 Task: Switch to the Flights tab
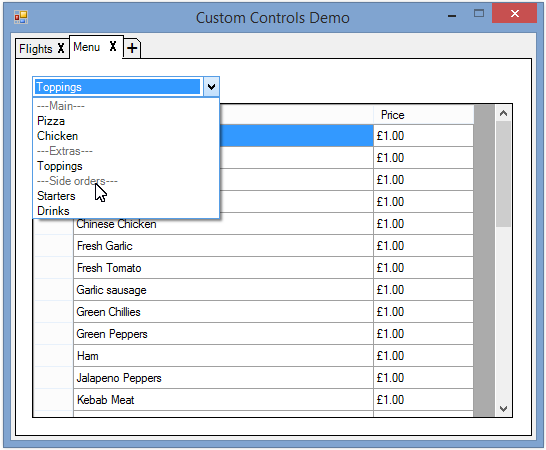(x=35, y=48)
